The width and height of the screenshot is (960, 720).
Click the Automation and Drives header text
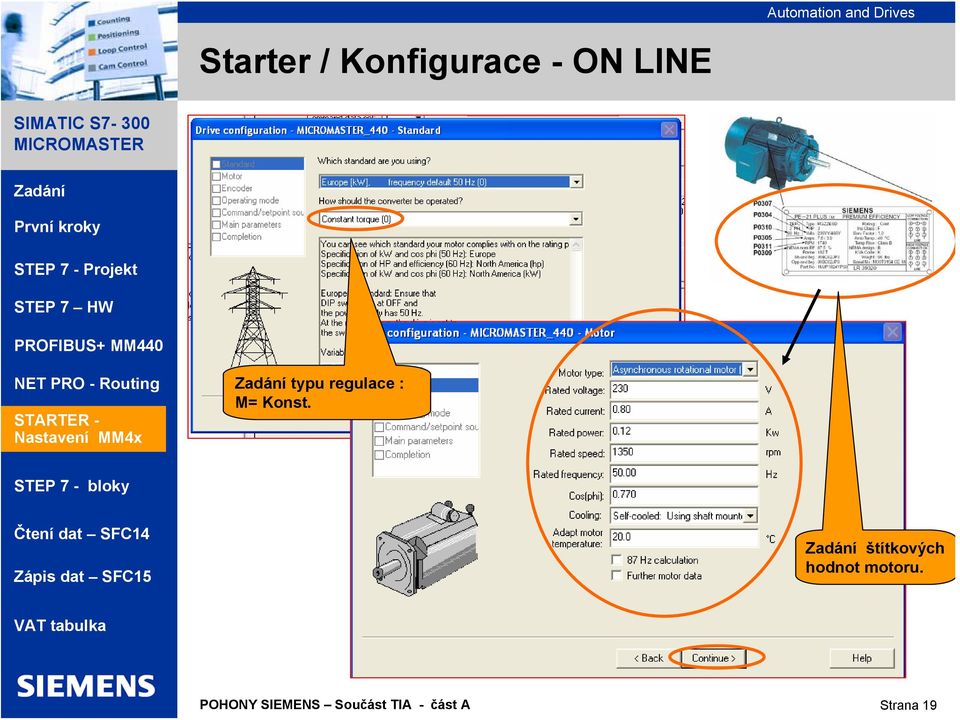click(841, 12)
